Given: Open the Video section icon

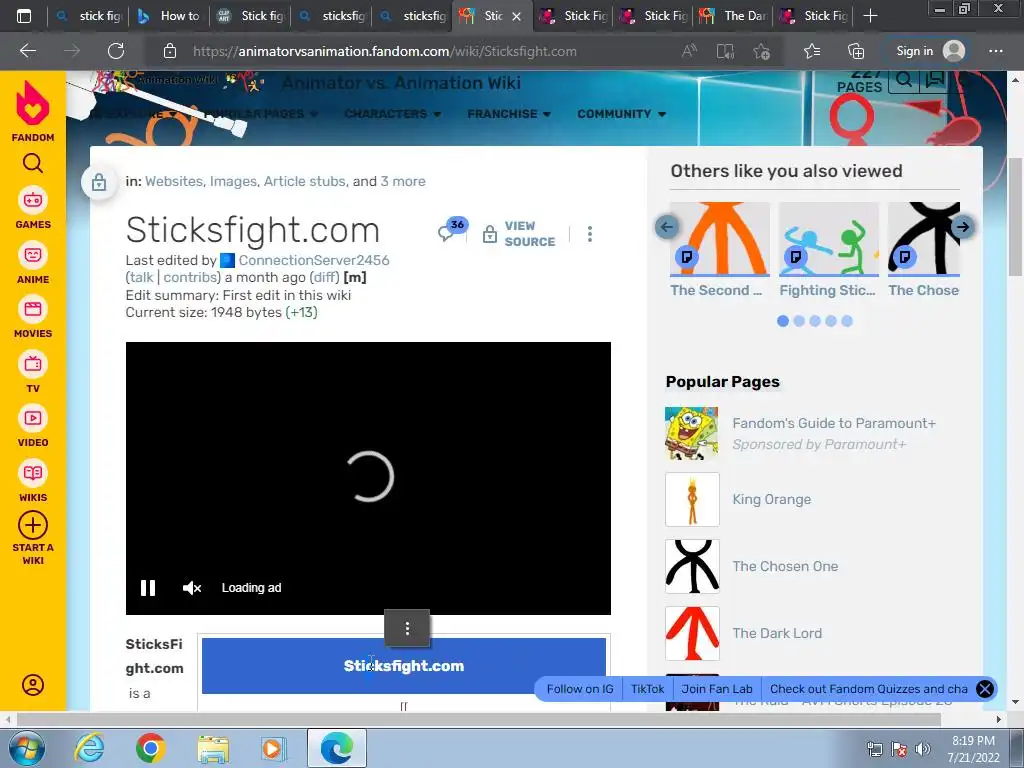Looking at the screenshot, I should [33, 418].
